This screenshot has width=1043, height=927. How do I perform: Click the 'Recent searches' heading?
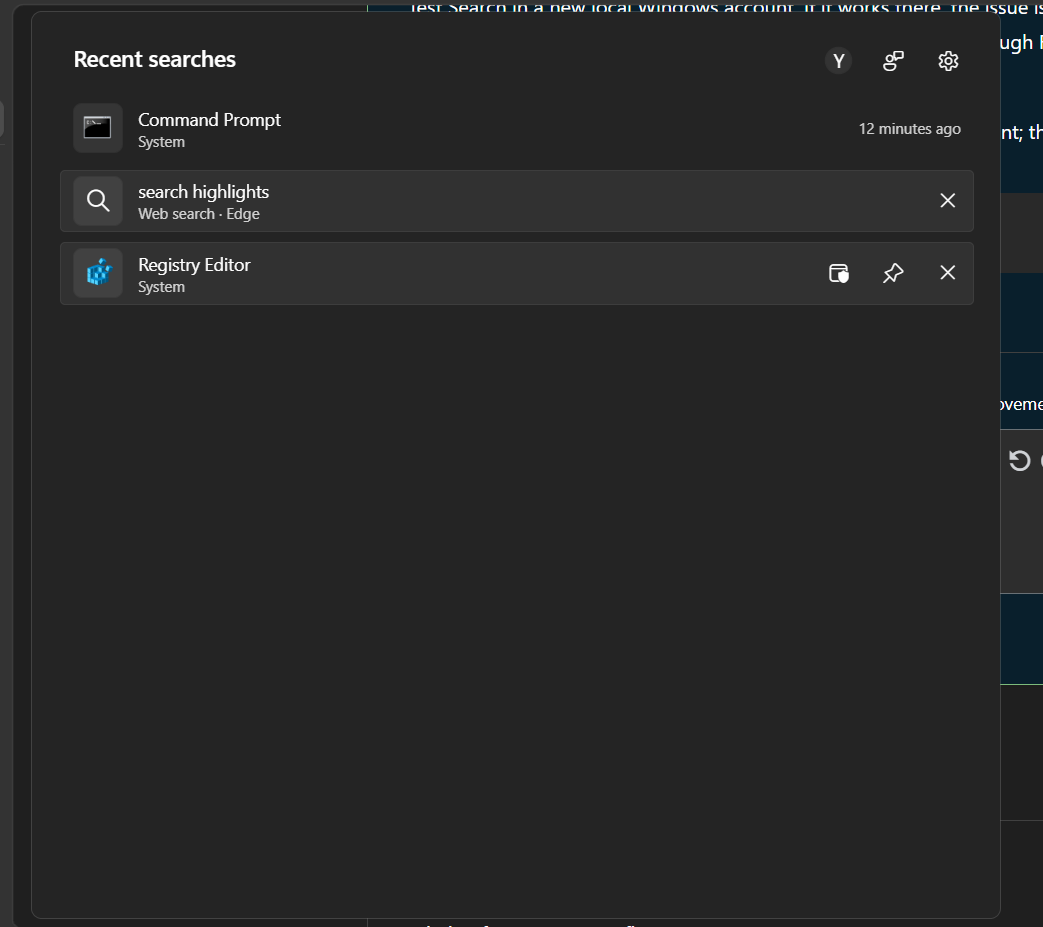click(154, 59)
